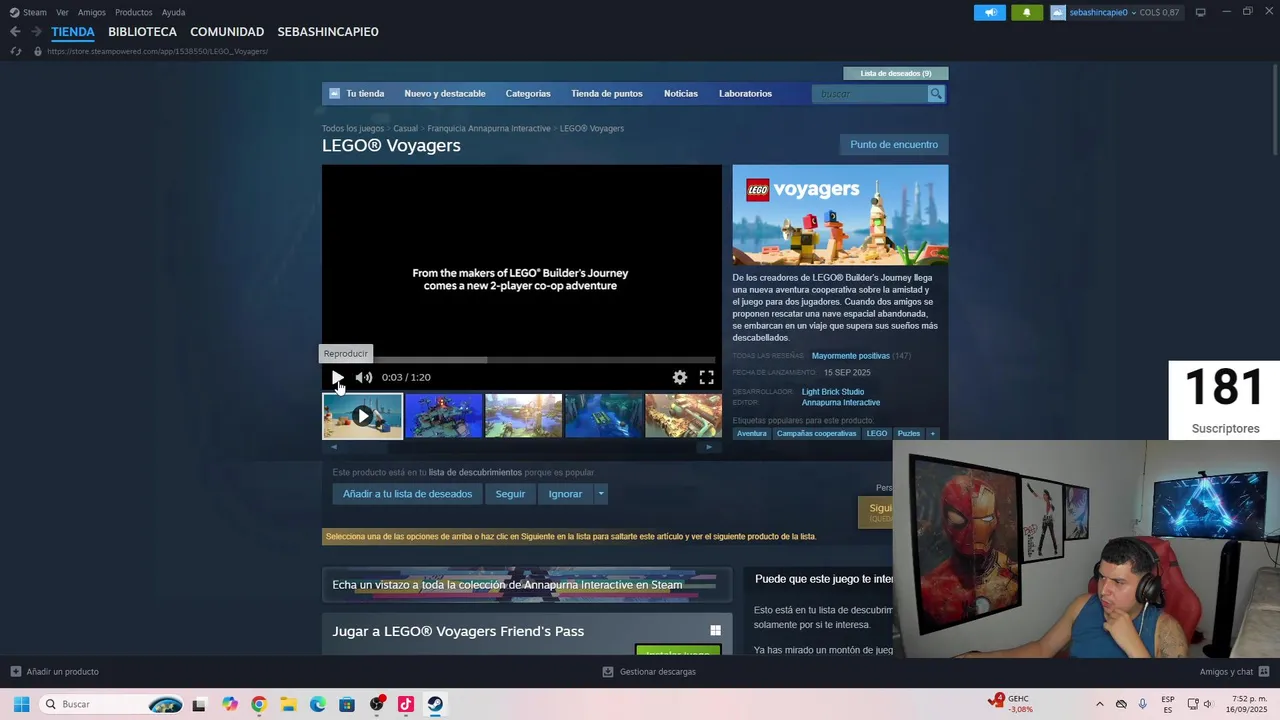This screenshot has height=720, width=1280.
Task: Open the Punto de encuentro hub
Action: pyautogui.click(x=894, y=144)
